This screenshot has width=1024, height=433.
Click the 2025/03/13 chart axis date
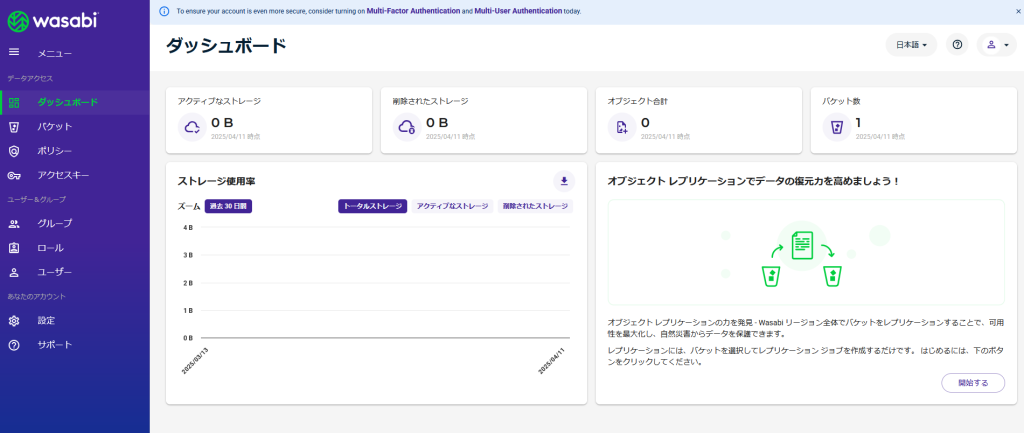pos(195,361)
